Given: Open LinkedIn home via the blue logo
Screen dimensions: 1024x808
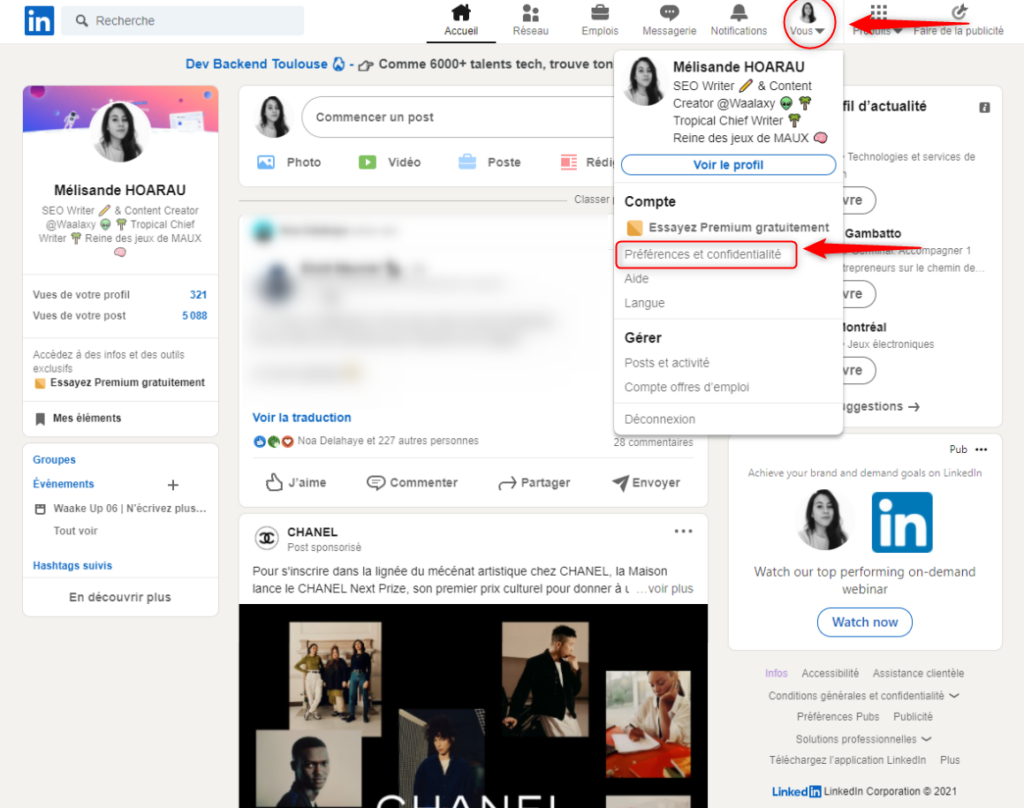Looking at the screenshot, I should tap(38, 20).
